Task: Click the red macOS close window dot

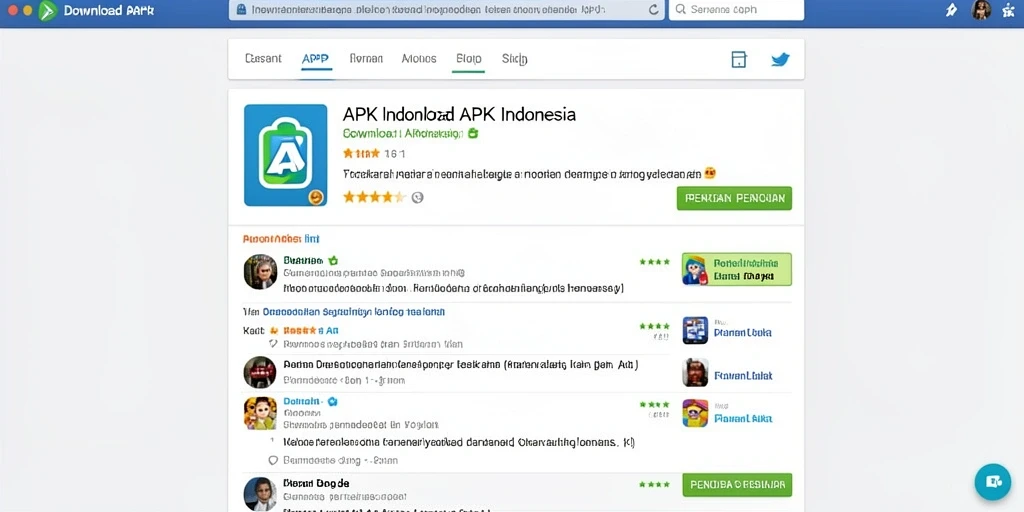Action: pos(12,10)
